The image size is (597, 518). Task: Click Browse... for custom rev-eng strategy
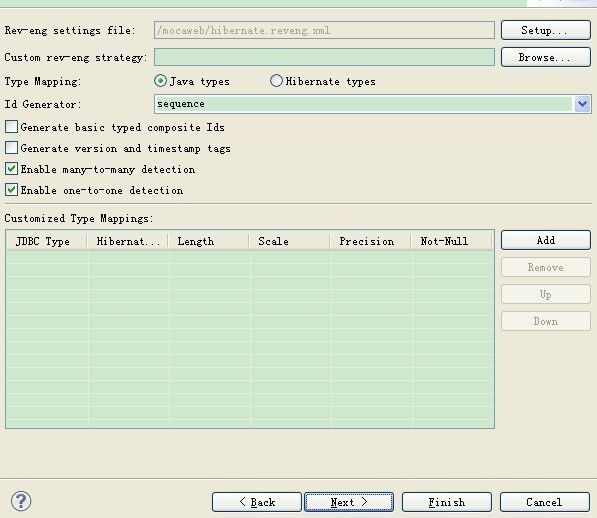pos(546,57)
